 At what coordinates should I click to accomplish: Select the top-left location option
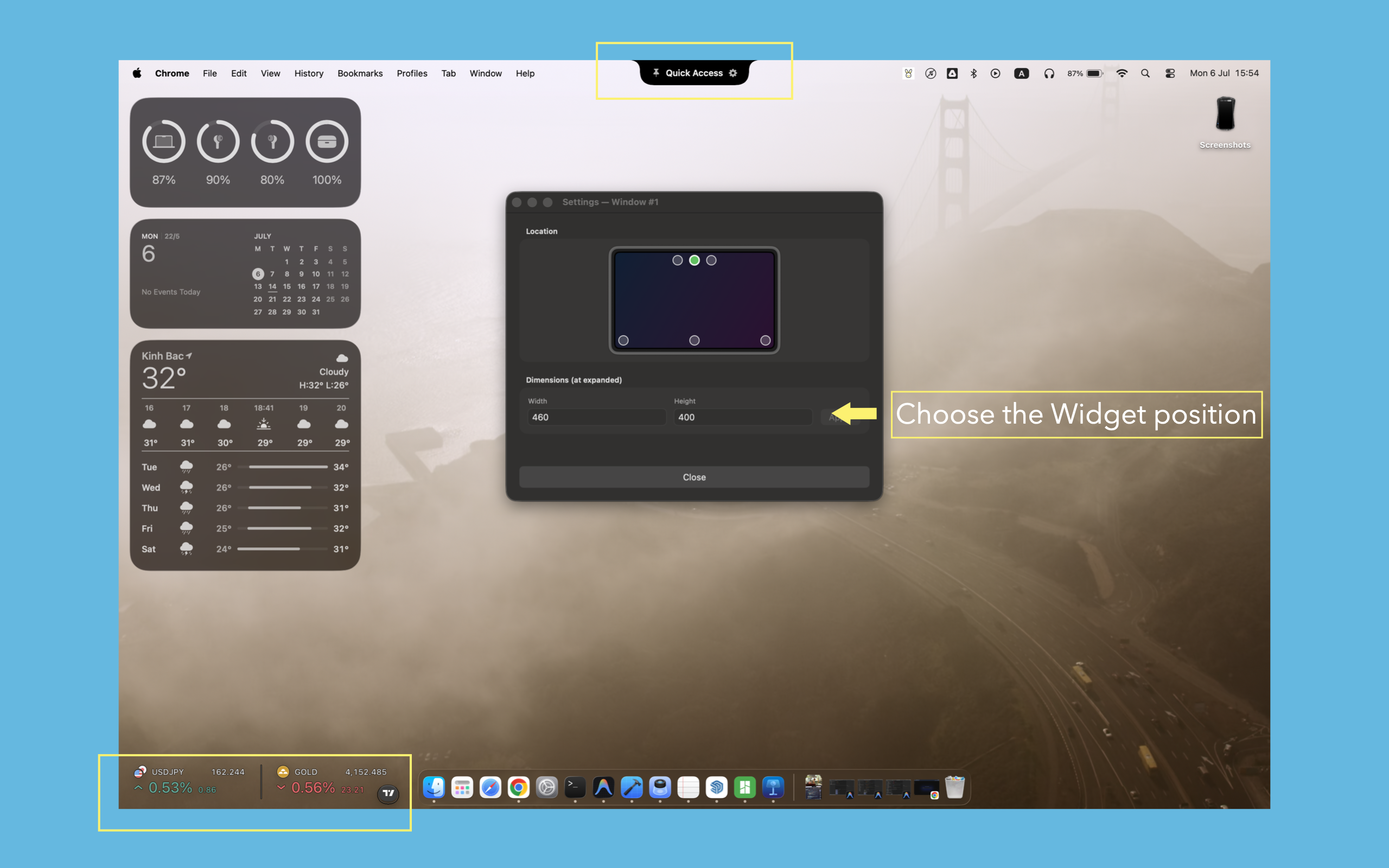point(677,260)
